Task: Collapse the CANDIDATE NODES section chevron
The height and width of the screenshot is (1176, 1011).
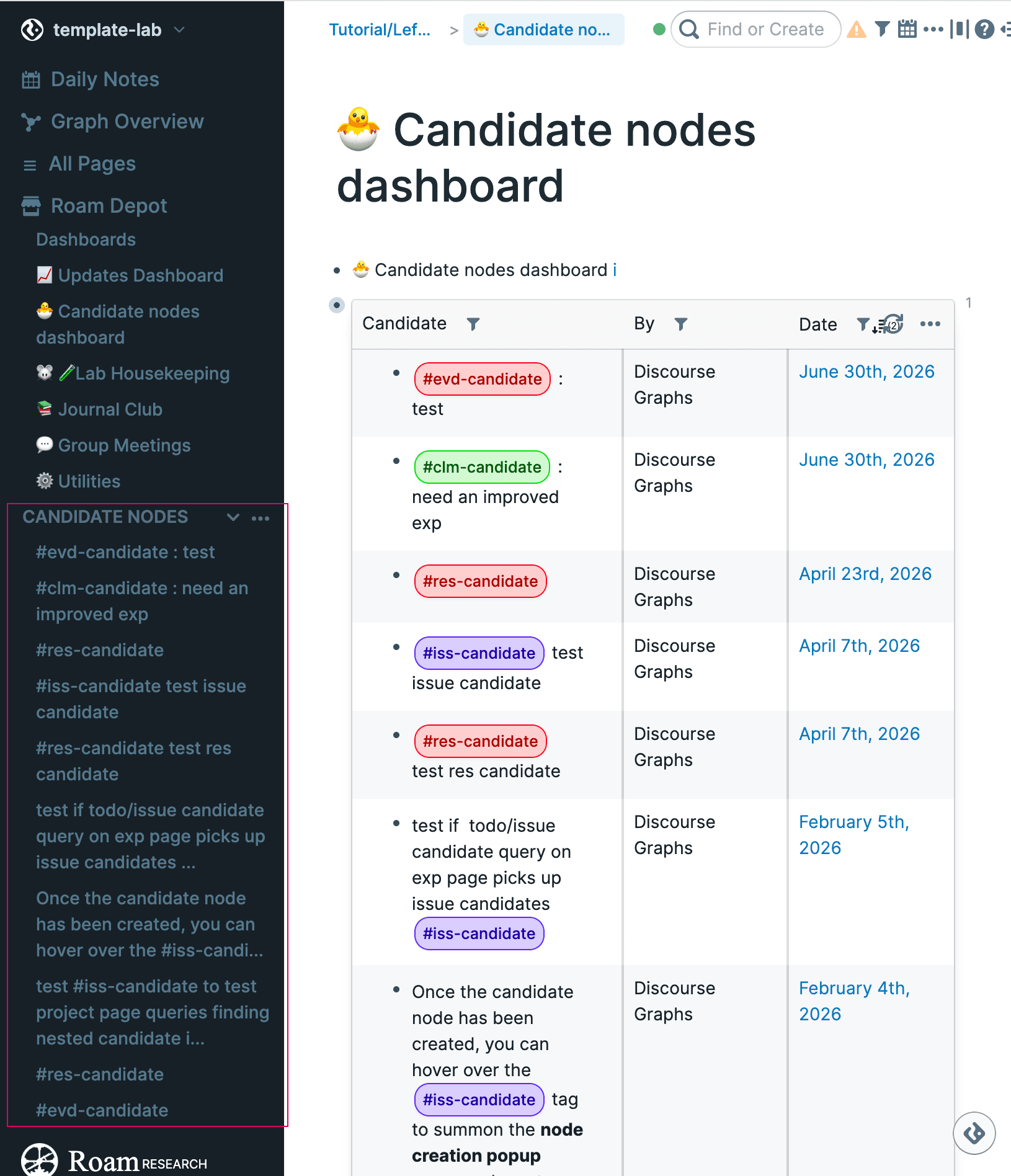Action: [x=233, y=517]
